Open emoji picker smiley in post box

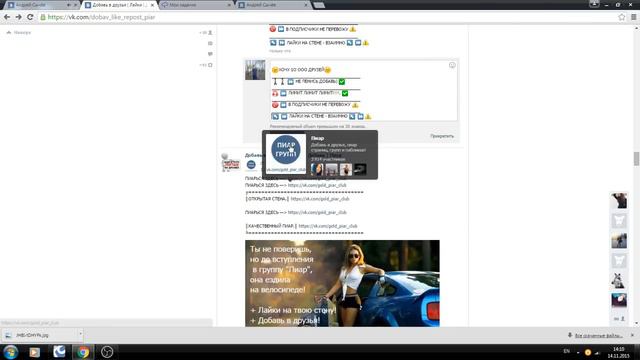(452, 65)
